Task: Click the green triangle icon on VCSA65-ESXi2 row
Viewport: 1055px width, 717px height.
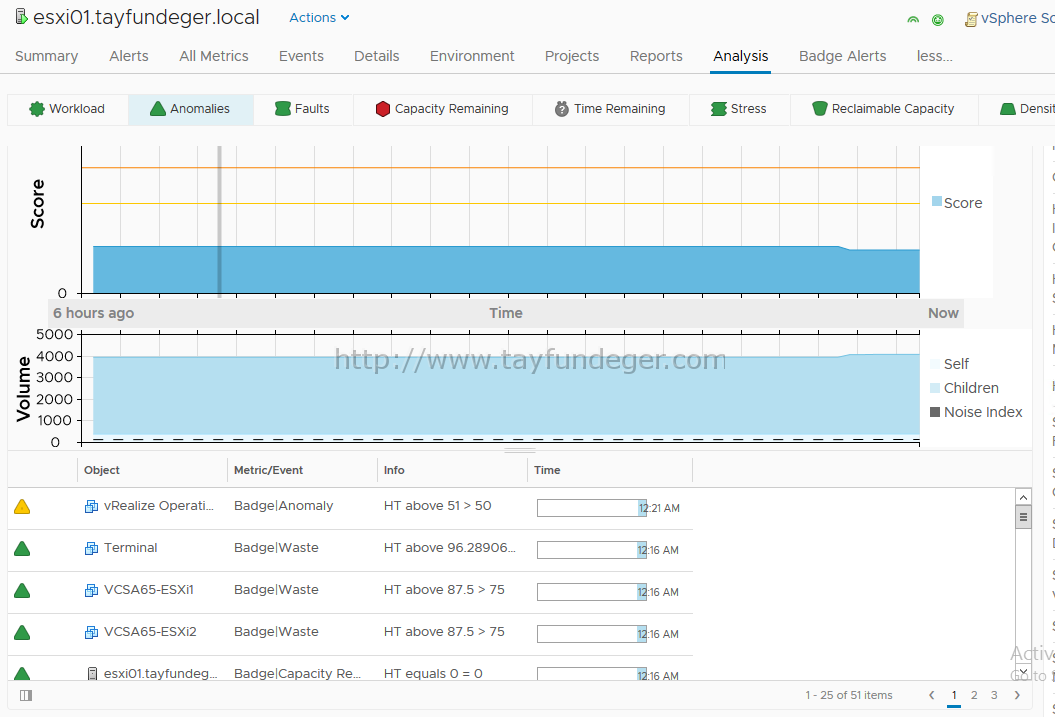Action: 22,633
